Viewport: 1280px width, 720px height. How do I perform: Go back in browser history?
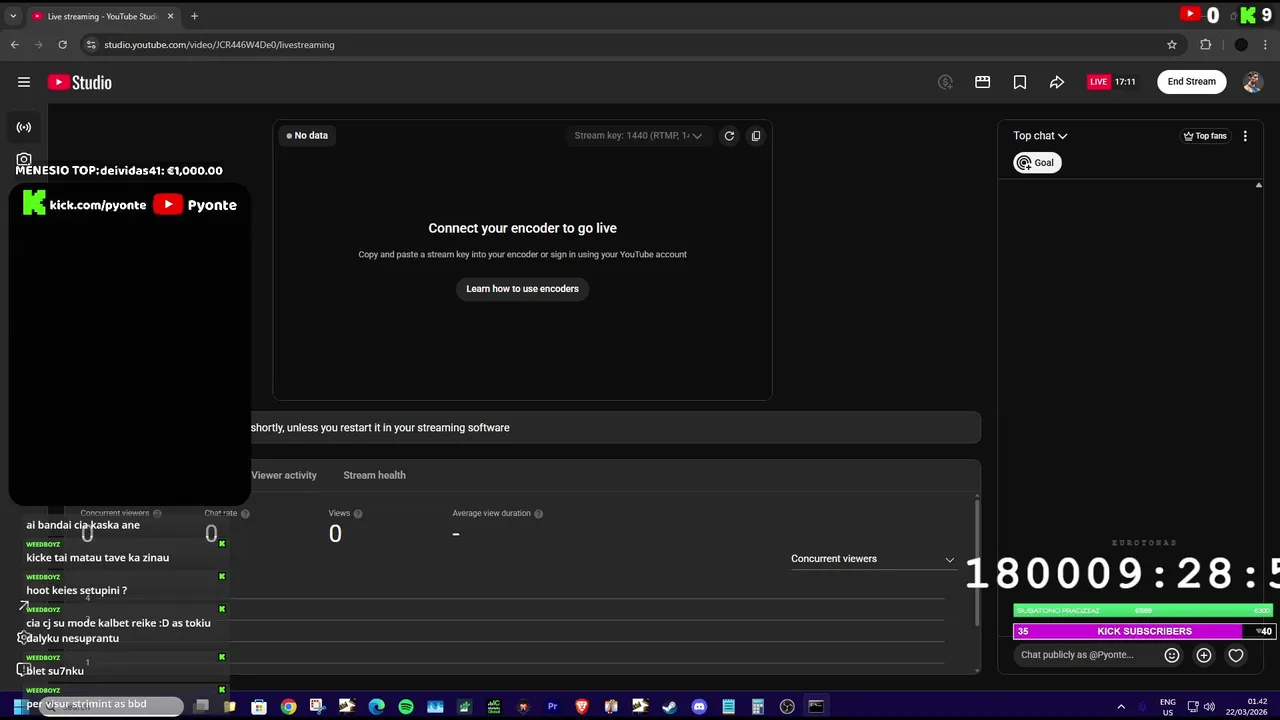point(14,44)
